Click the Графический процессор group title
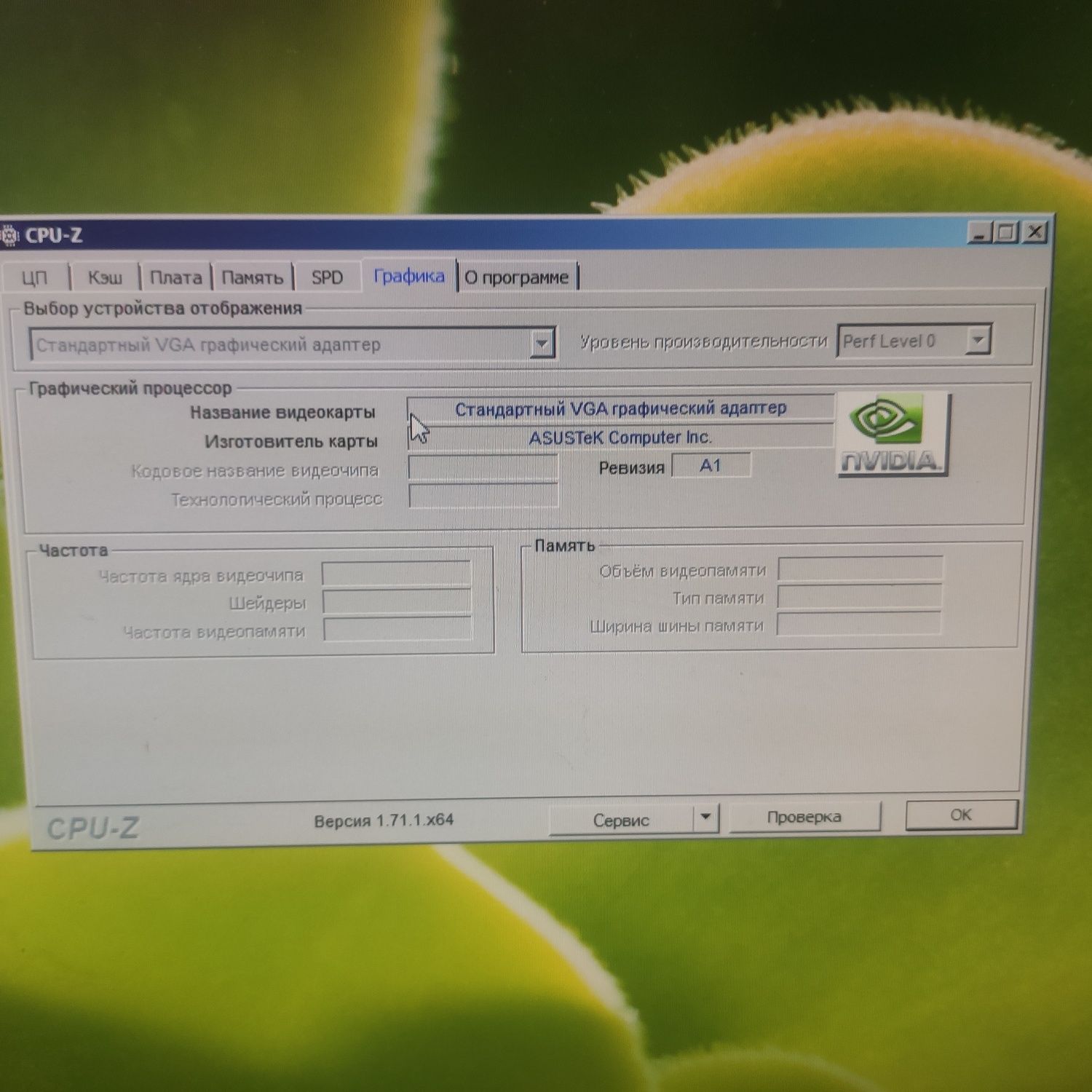 pyautogui.click(x=130, y=389)
